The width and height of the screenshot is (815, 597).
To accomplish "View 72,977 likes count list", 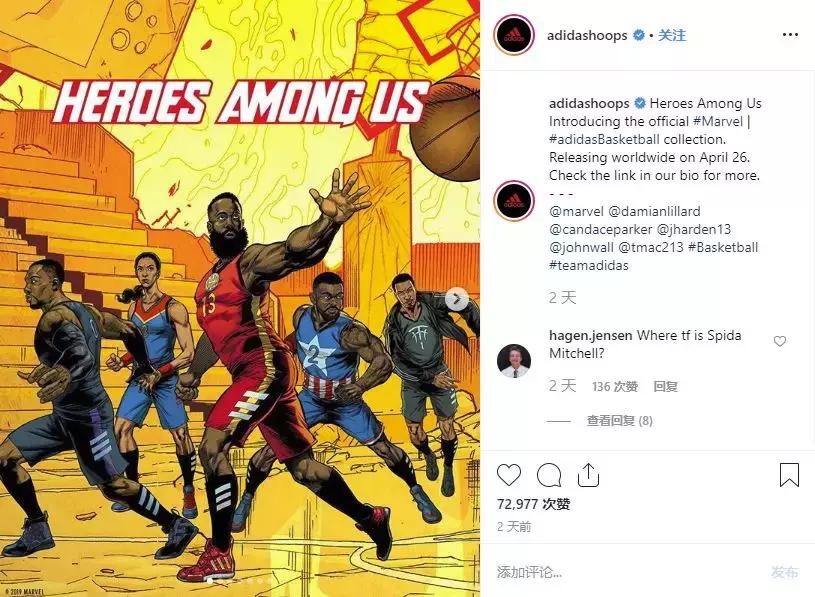I will [x=533, y=504].
